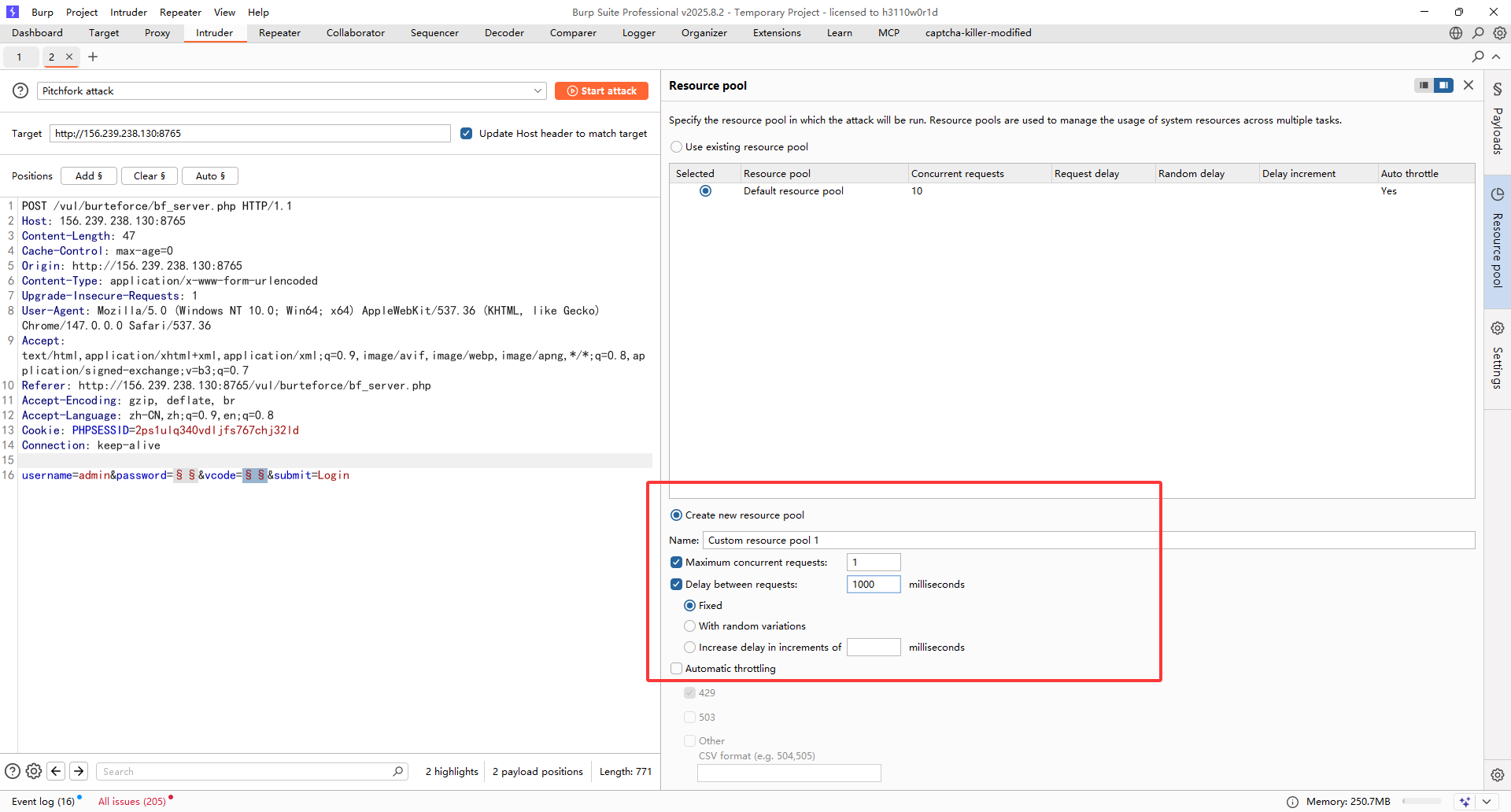Open the search settings gear at bottom left

[x=34, y=771]
